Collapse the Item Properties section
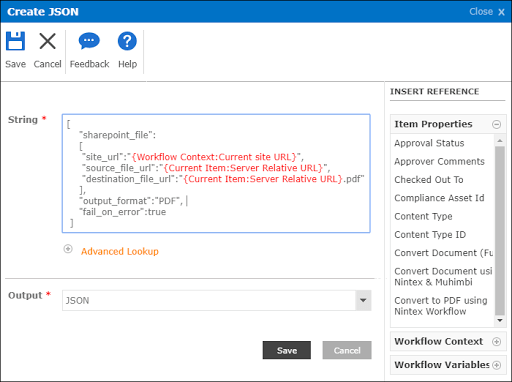This screenshot has width=512, height=382. tap(496, 124)
